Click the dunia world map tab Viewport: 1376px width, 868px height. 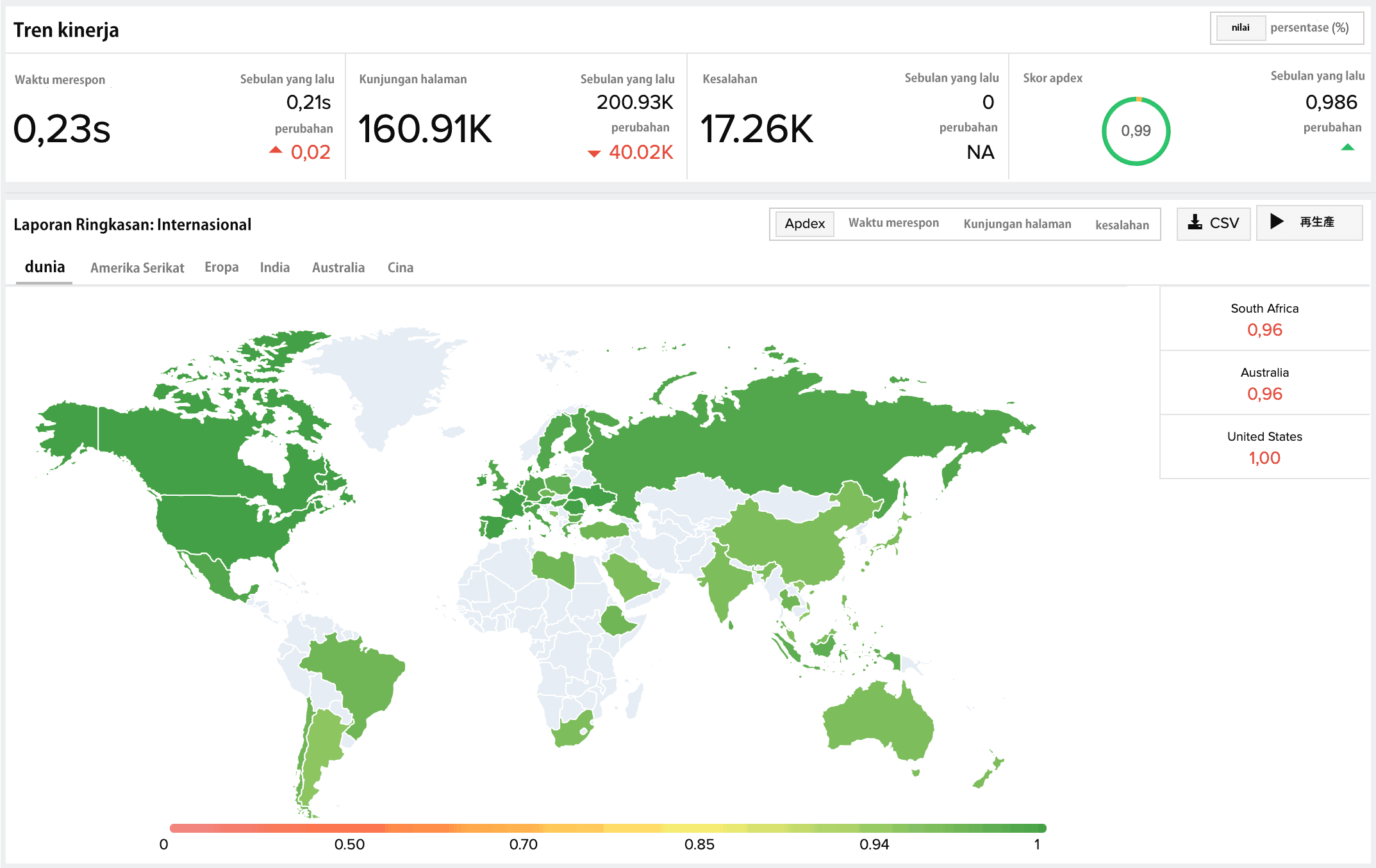tap(43, 267)
